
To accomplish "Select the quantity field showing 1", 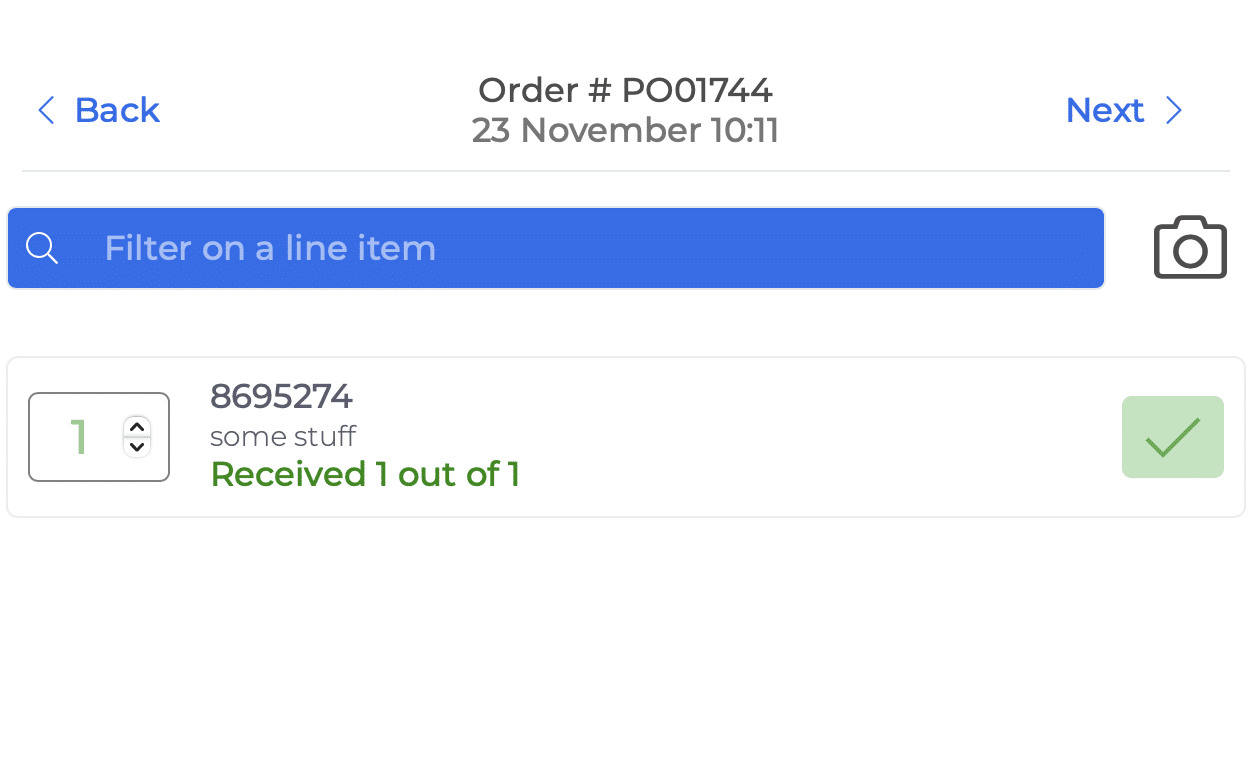I will click(x=99, y=437).
